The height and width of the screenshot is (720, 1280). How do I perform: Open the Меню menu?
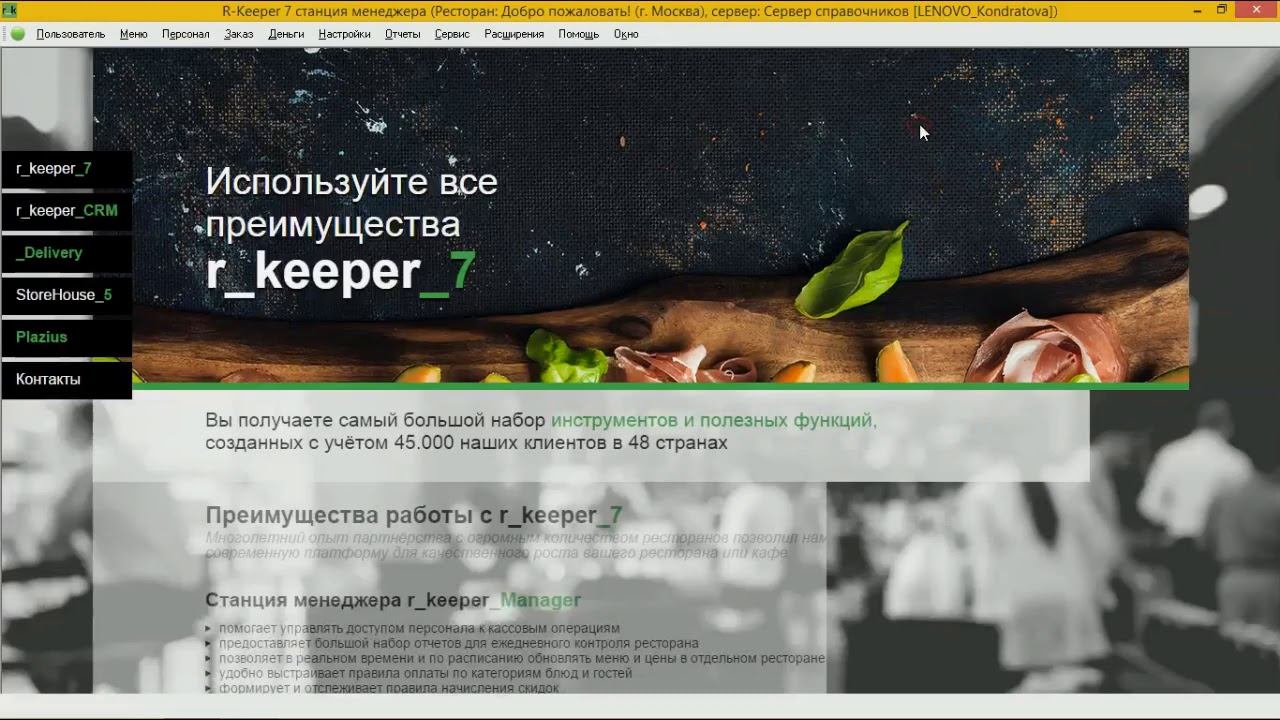point(134,34)
